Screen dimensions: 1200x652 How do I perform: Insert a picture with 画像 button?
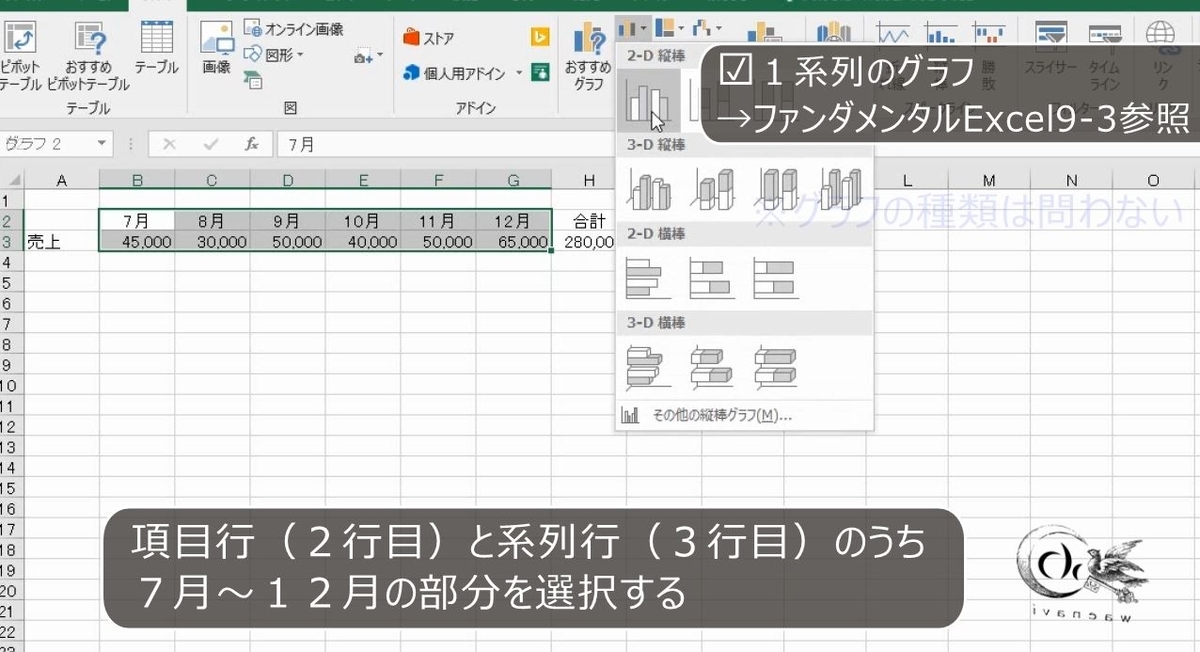(x=217, y=47)
